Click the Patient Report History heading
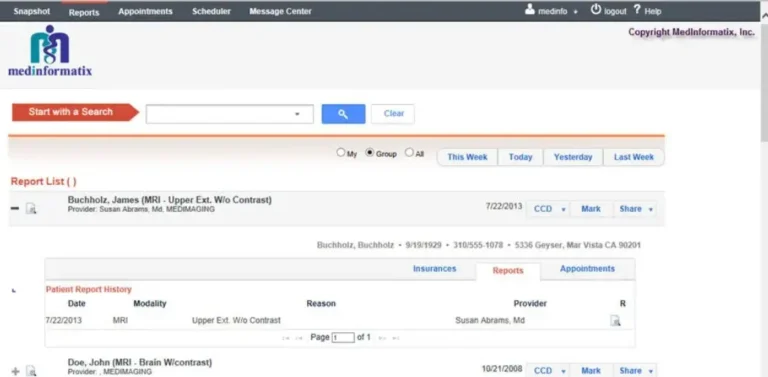The height and width of the screenshot is (377, 768). (x=89, y=289)
